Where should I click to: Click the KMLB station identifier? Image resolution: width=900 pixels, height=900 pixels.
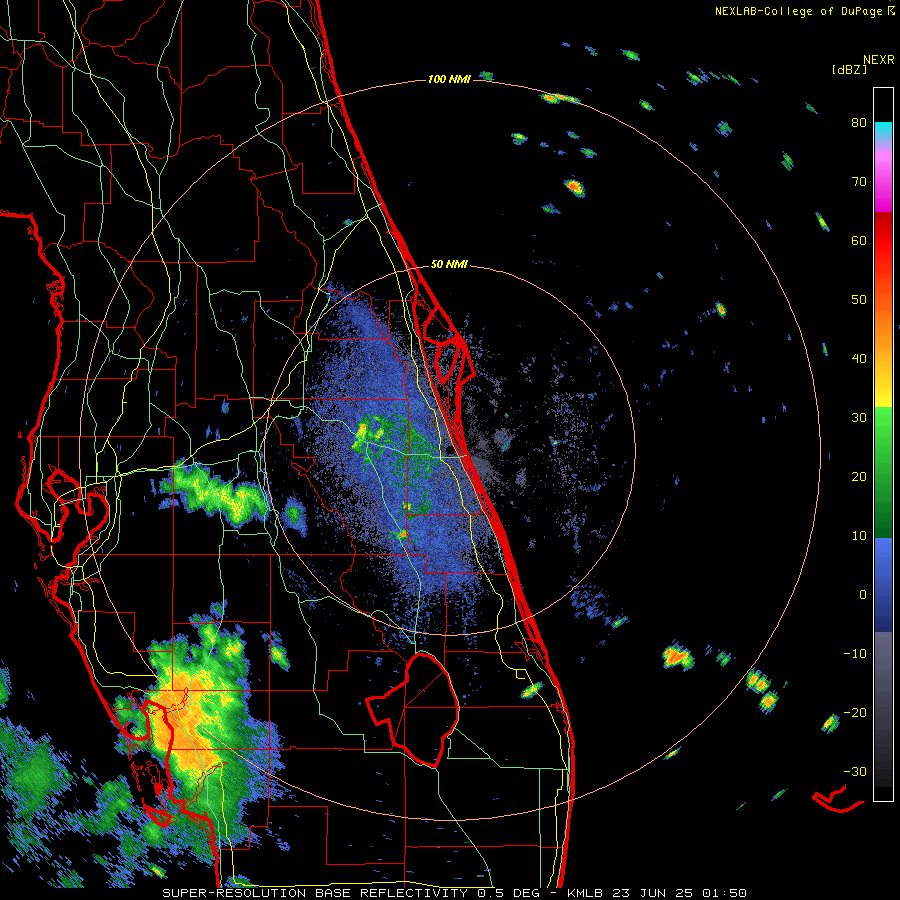tap(587, 893)
